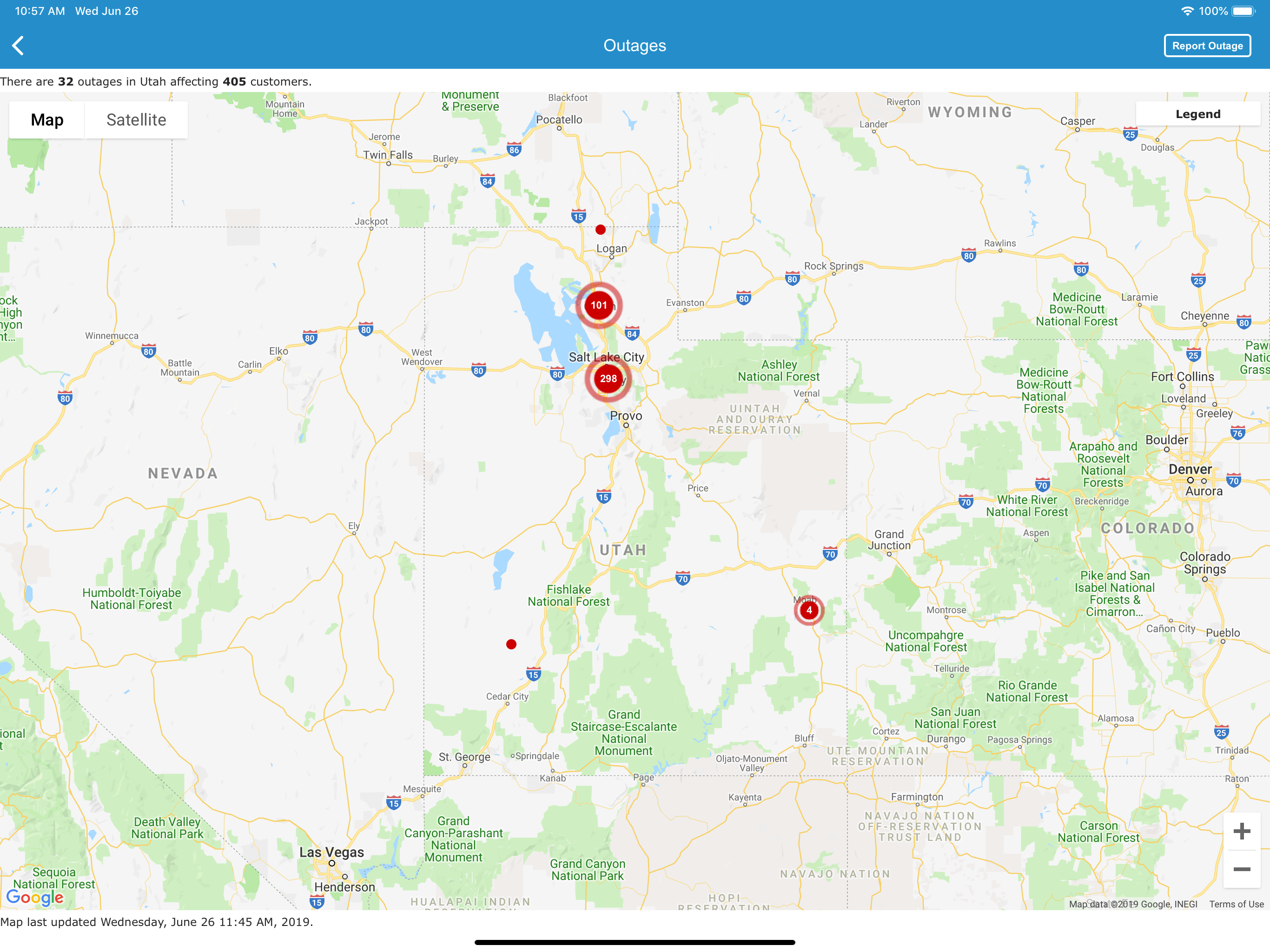Select the 298 outage cluster near Salt Lake City
Viewport: 1270px width, 952px height.
[608, 378]
